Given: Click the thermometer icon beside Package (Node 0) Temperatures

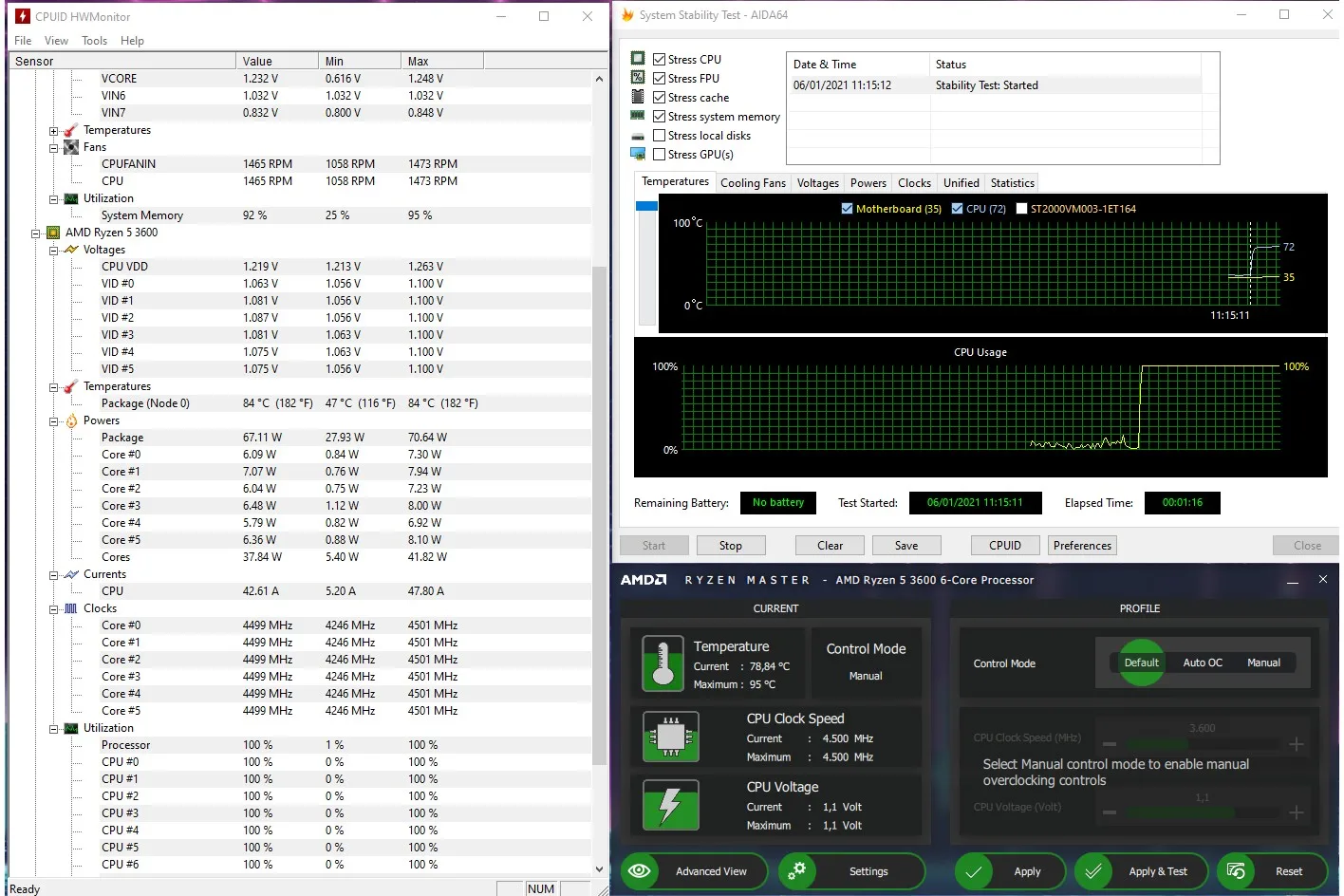Looking at the screenshot, I should click(x=71, y=386).
